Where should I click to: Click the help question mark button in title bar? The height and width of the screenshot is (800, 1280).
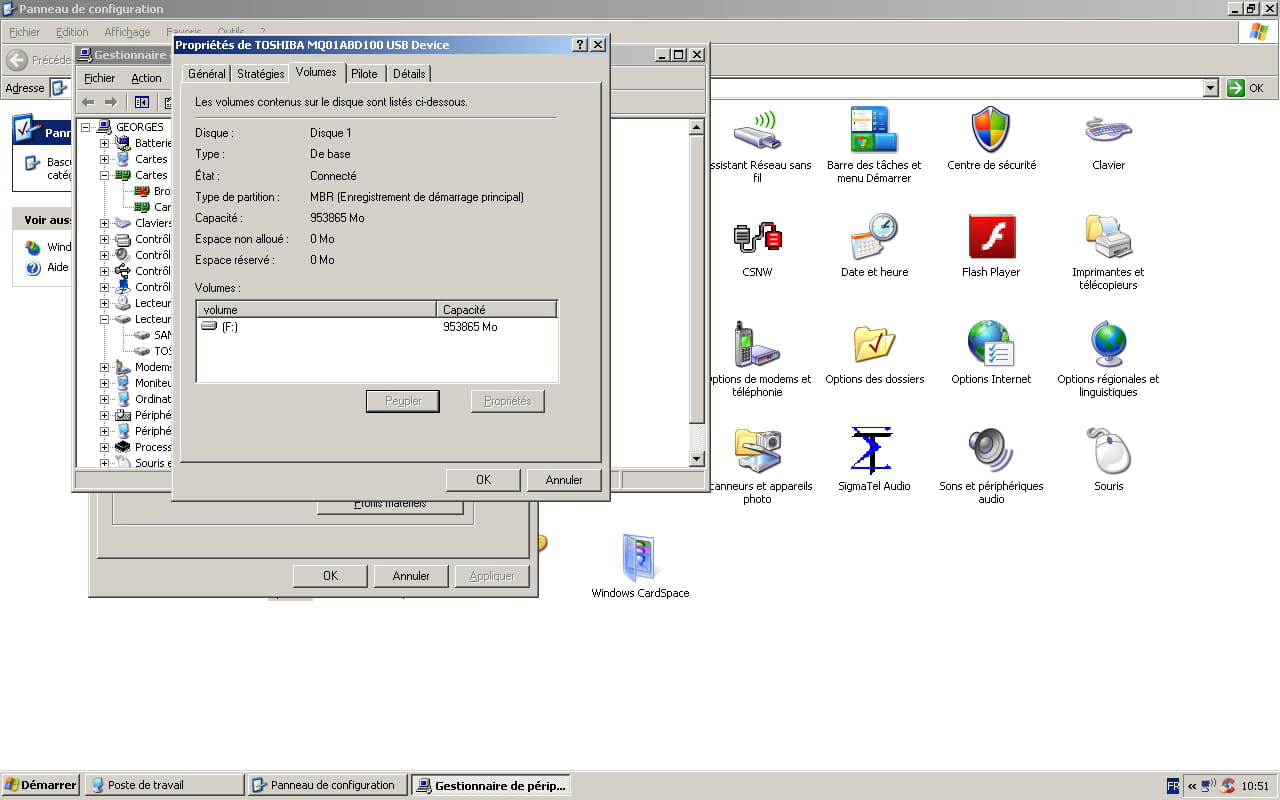[580, 45]
